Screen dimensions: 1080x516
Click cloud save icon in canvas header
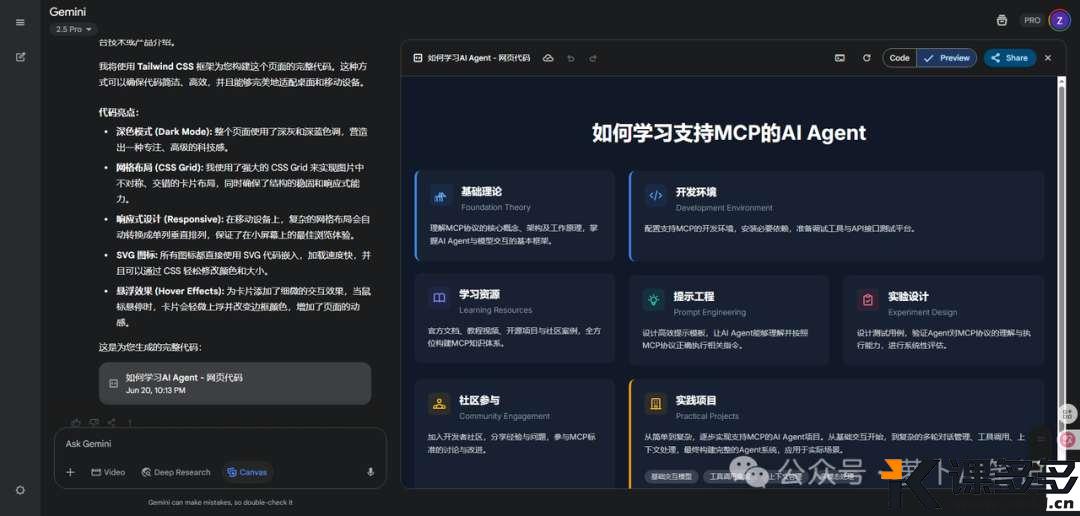548,59
